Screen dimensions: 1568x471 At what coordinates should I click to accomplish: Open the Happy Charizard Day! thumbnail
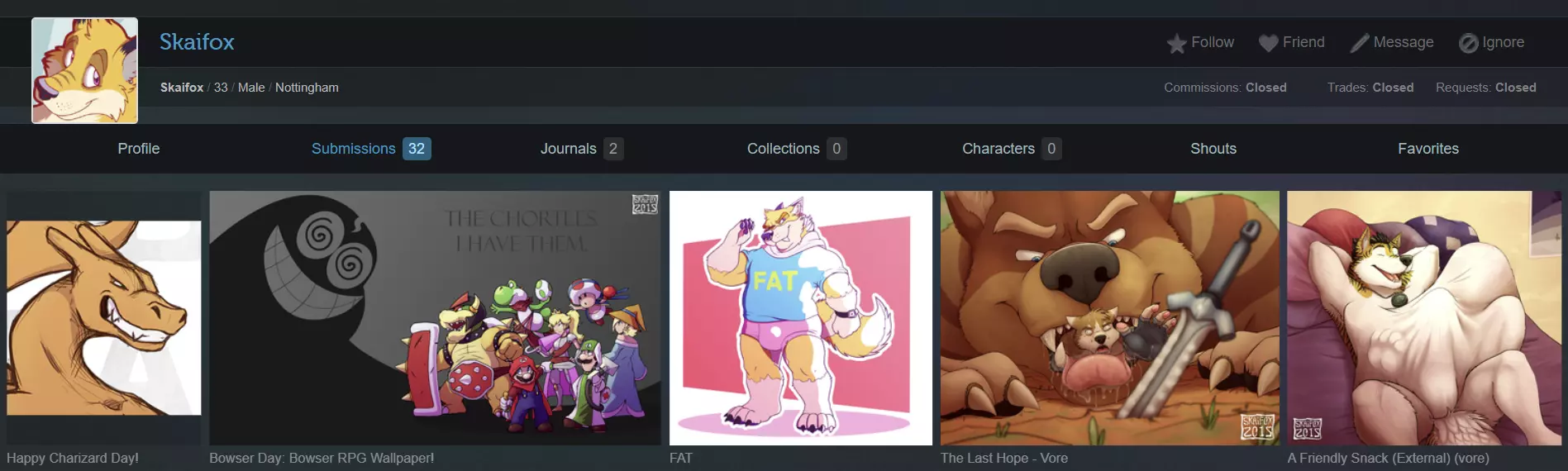[x=104, y=318]
